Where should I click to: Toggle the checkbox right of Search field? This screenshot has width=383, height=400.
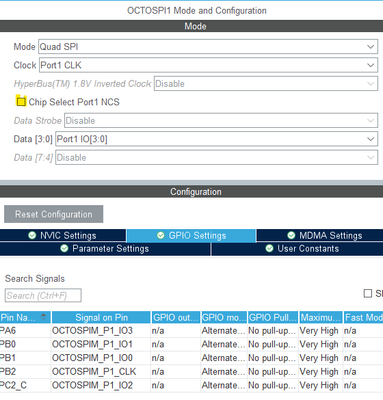point(368,293)
